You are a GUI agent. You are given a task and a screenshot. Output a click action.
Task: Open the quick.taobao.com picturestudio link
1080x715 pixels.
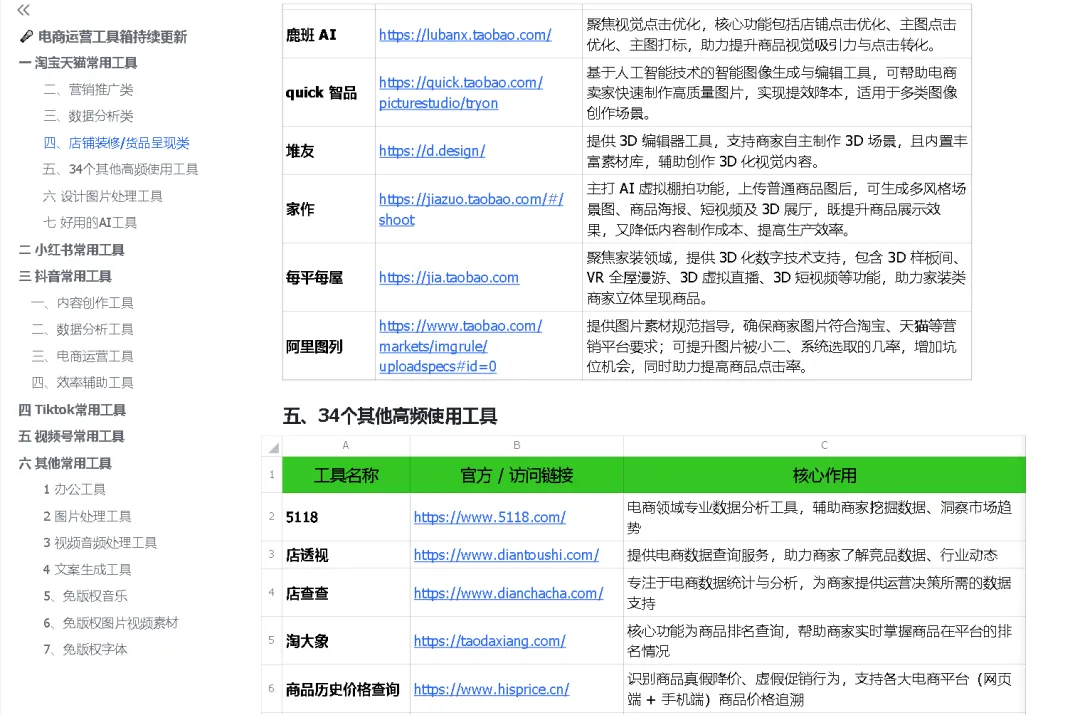pyautogui.click(x=461, y=92)
